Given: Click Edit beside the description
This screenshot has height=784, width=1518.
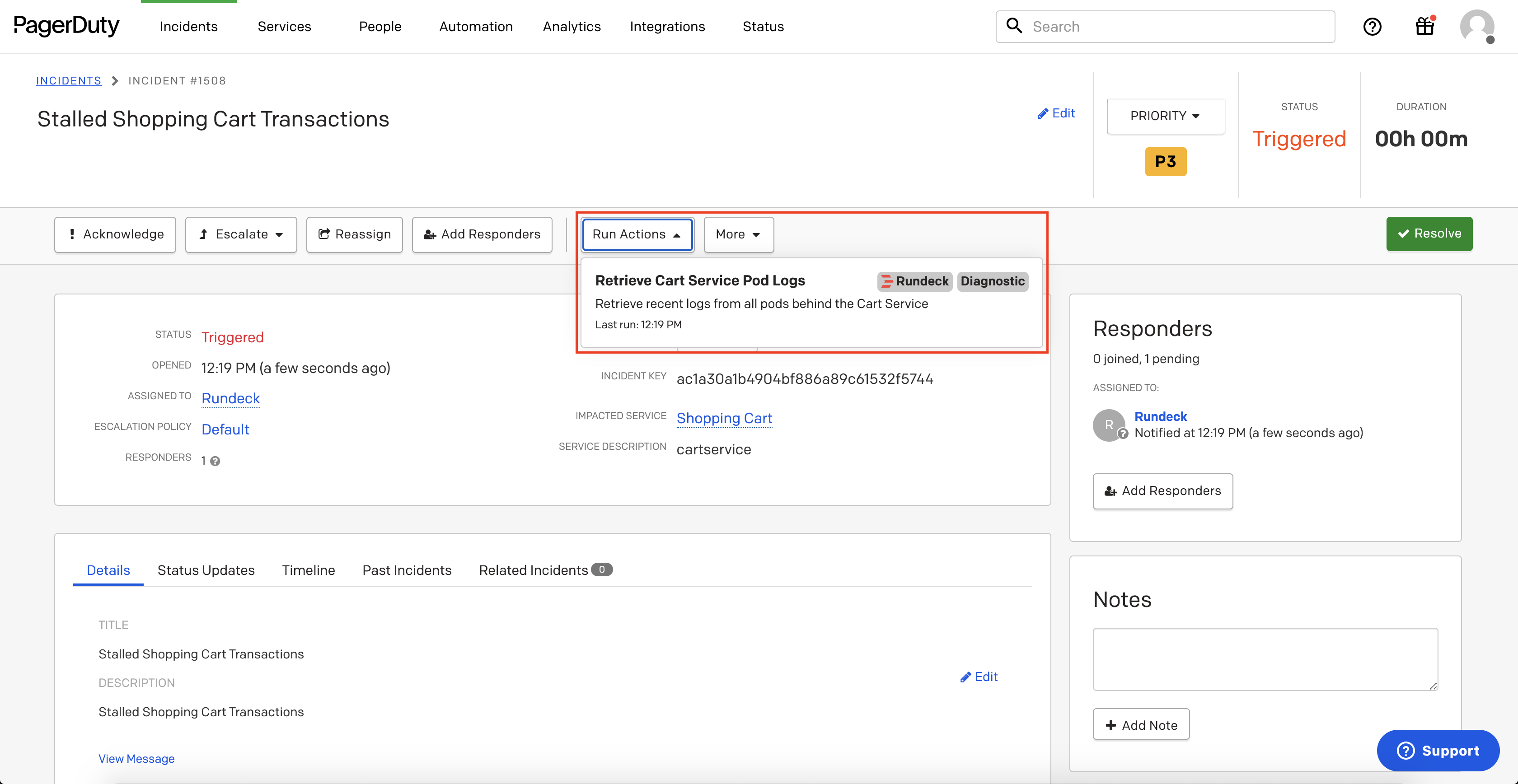Looking at the screenshot, I should [x=979, y=677].
